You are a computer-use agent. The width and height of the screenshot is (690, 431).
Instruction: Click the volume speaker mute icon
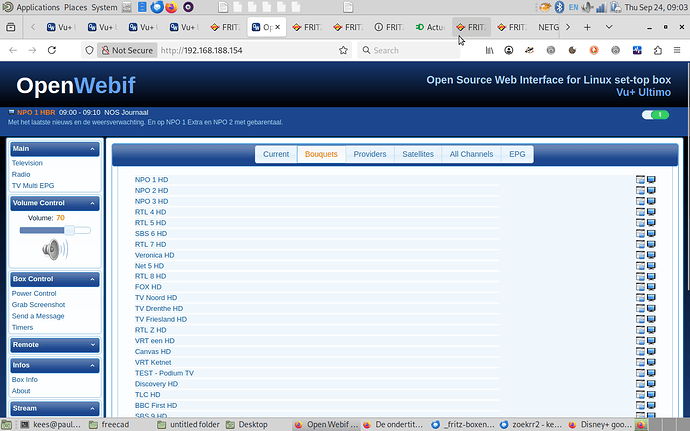pyautogui.click(x=55, y=250)
